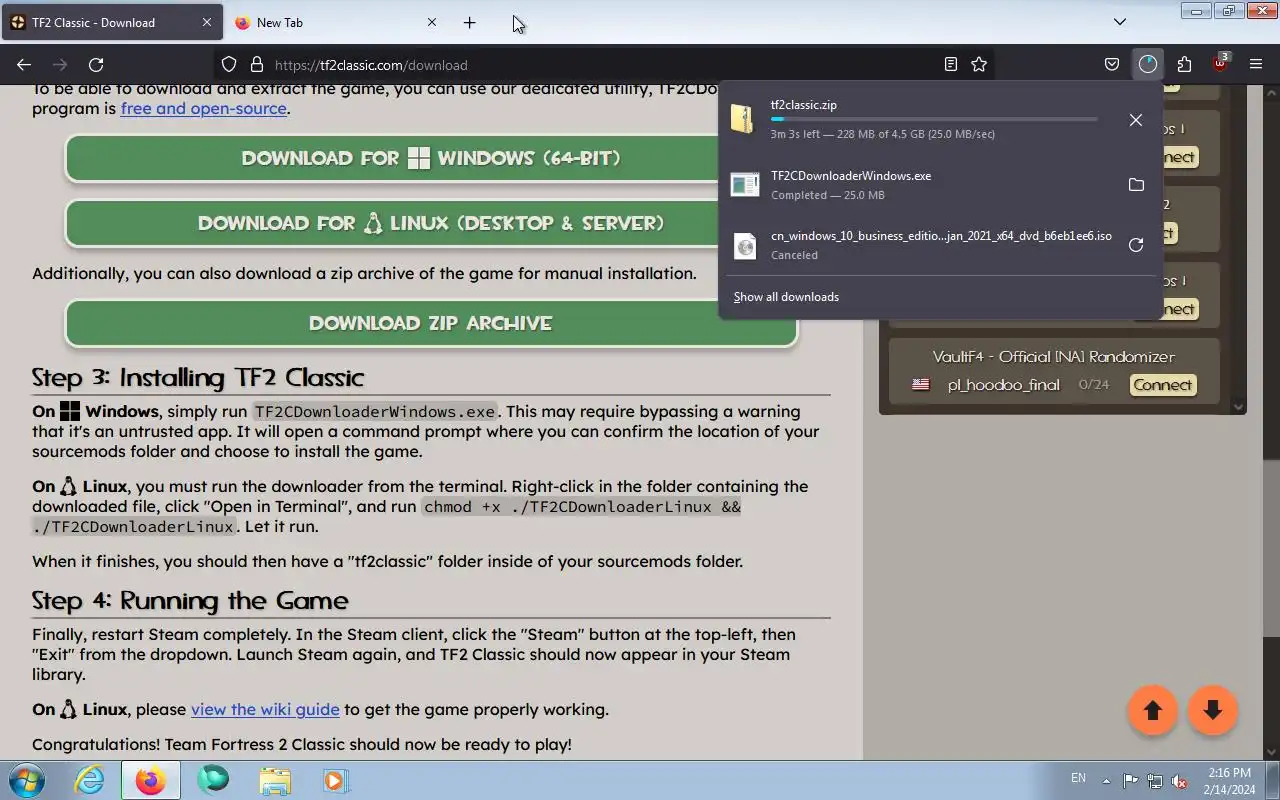Click the Step 3: Installing TF2 Classic heading

pos(198,378)
